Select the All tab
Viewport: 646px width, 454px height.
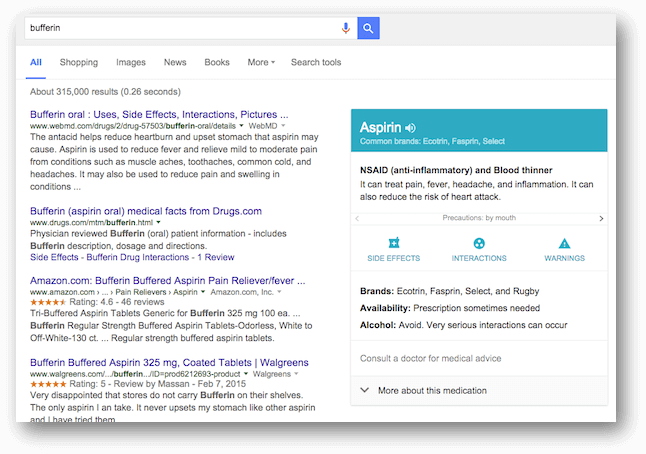[x=36, y=62]
